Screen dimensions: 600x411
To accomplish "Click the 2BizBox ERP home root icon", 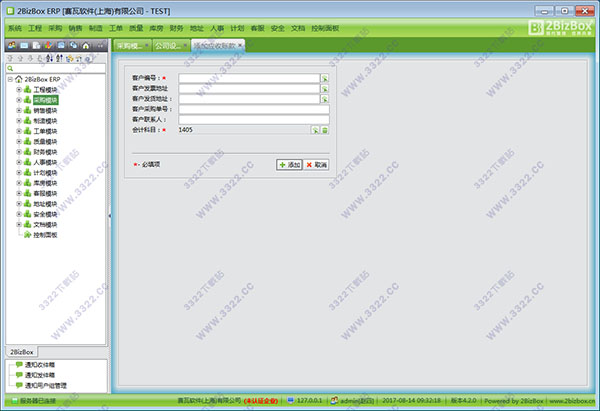I will pos(19,79).
